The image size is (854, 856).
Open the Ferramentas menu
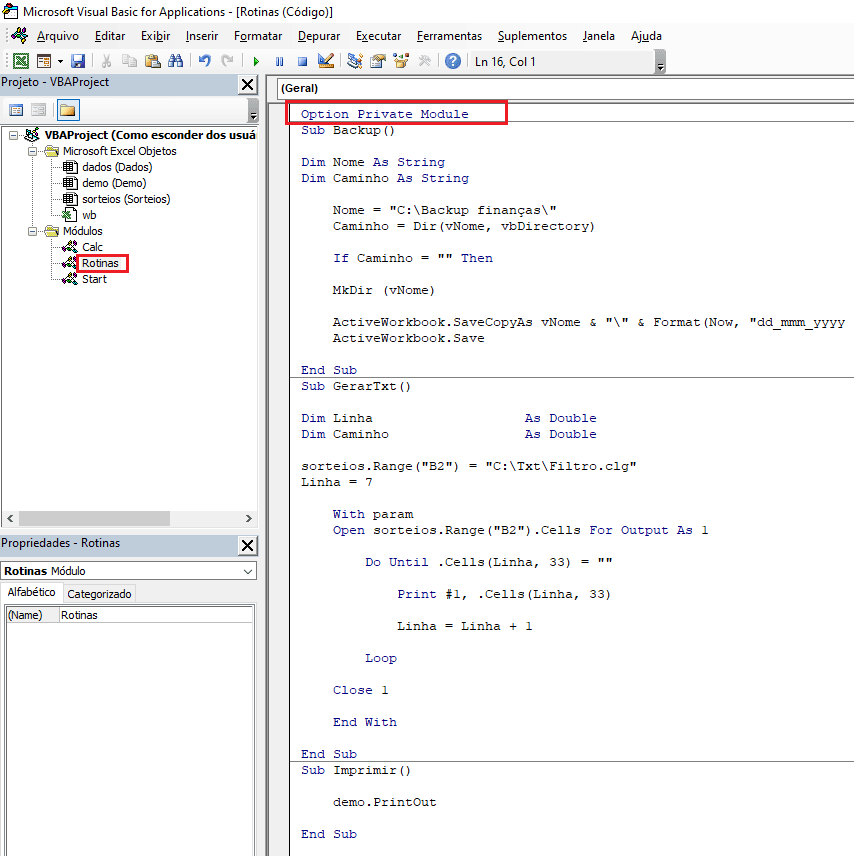click(449, 36)
